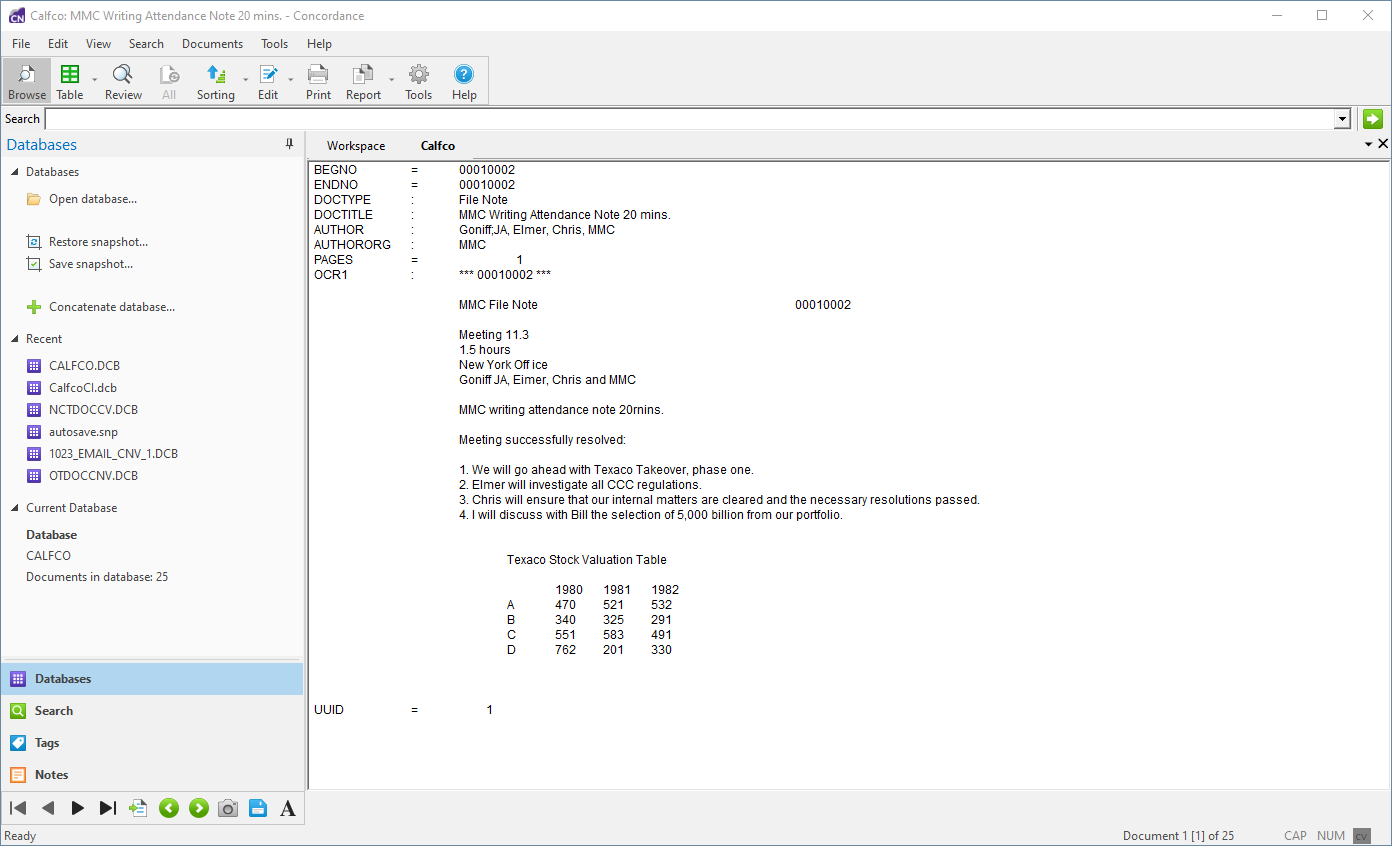1392x846 pixels.
Task: Open the Tags navigation pane
Action: point(152,743)
